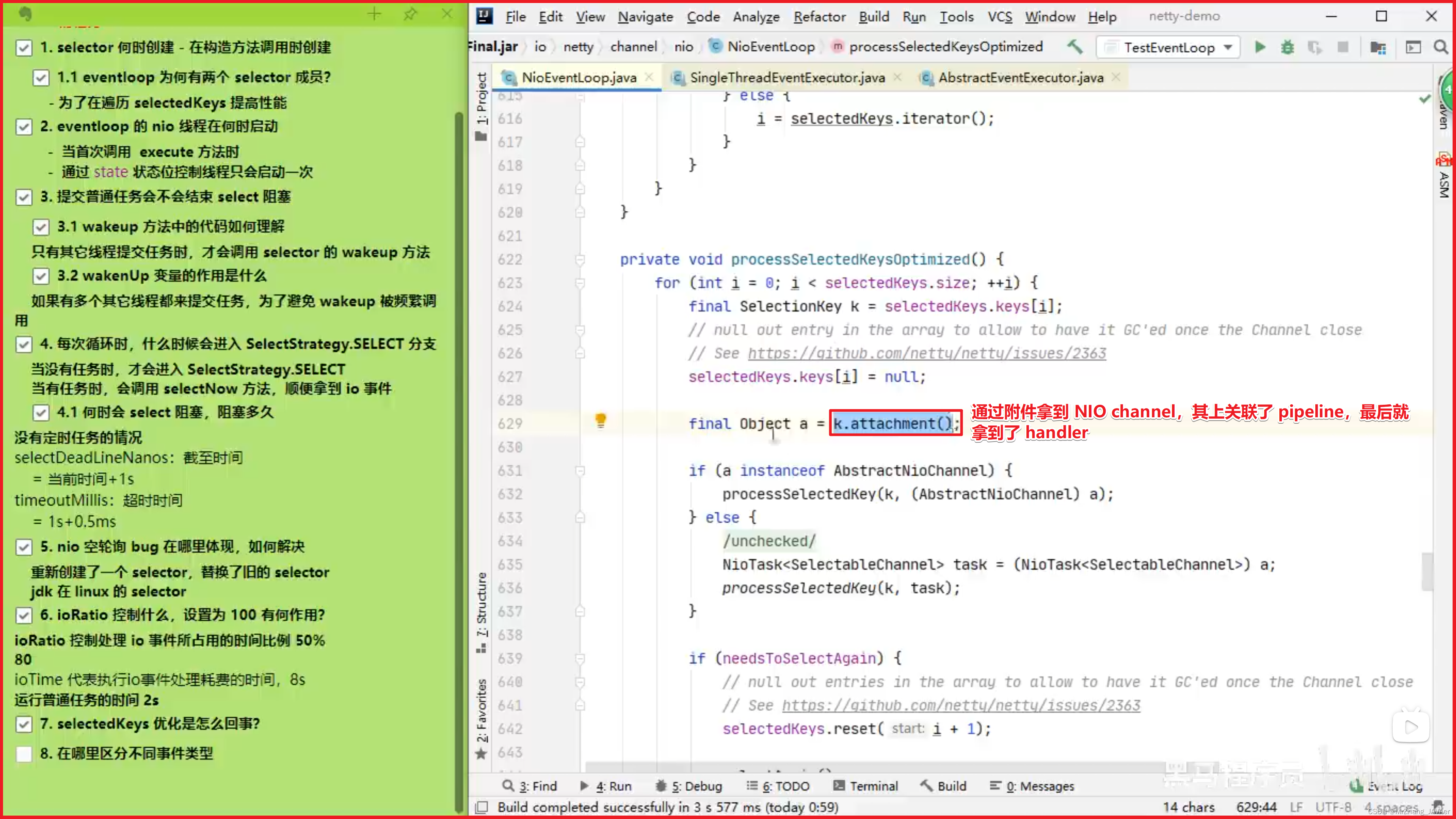Open the Event Log button
Viewport: 1456px width, 819px height.
pos(1386,786)
